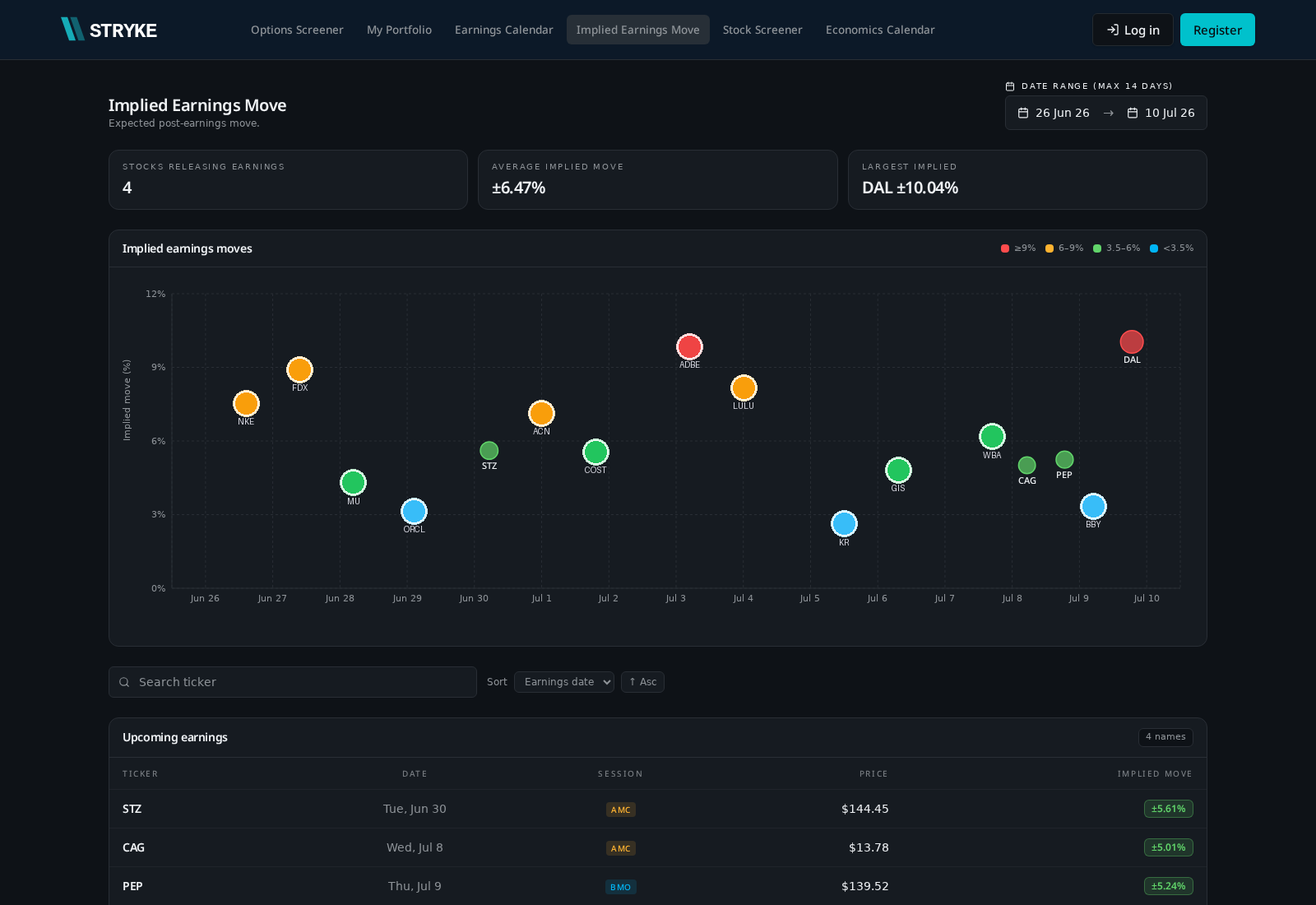Select the ORCL bubble on chart
1316x905 pixels.
pyautogui.click(x=415, y=511)
